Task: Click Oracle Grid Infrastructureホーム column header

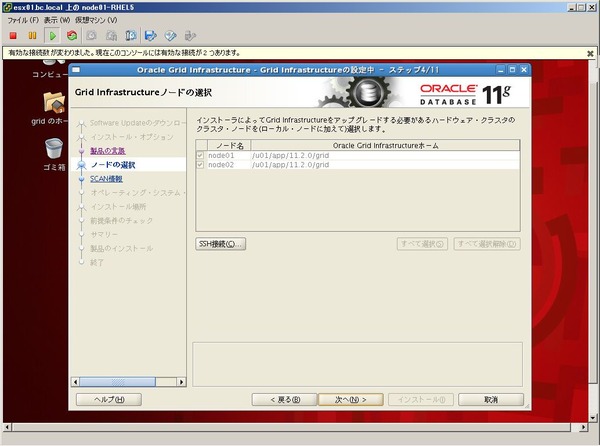Action: click(x=385, y=145)
